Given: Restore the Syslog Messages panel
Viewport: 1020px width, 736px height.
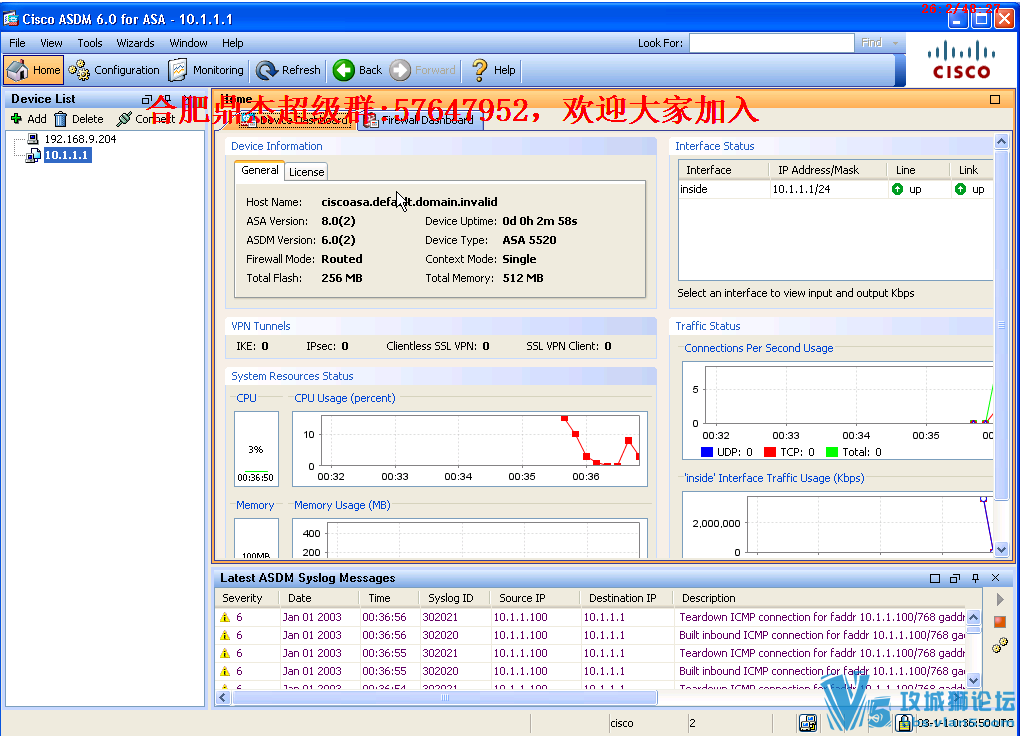Looking at the screenshot, I should pos(955,578).
